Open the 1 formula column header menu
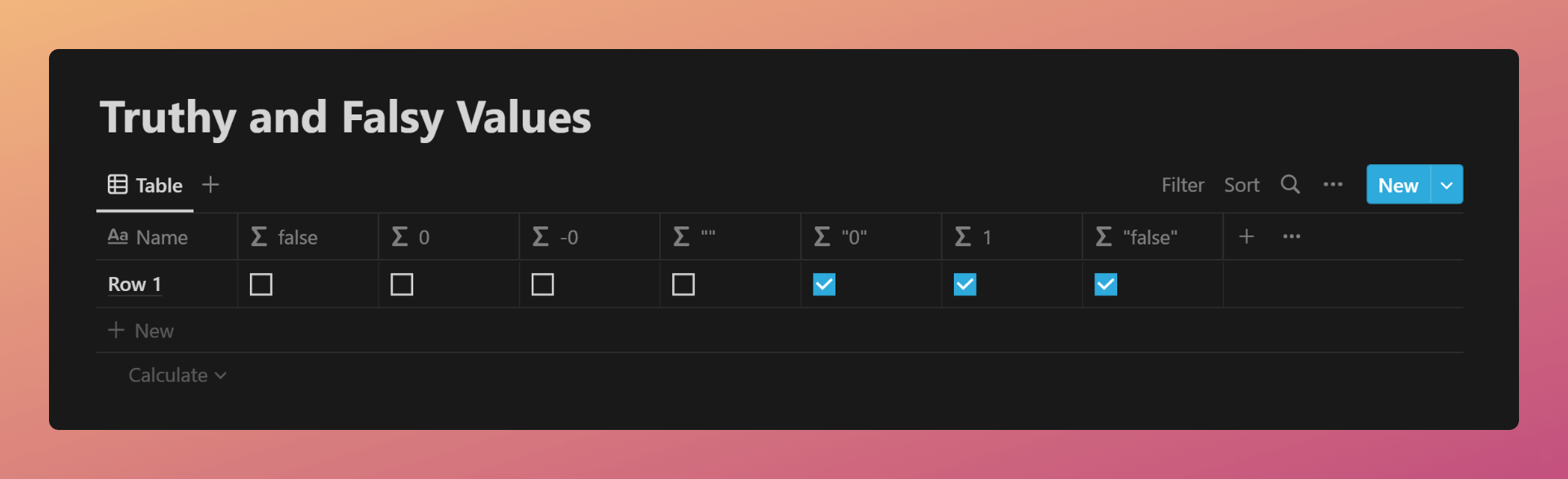Image resolution: width=1568 pixels, height=479 pixels. coord(1012,237)
